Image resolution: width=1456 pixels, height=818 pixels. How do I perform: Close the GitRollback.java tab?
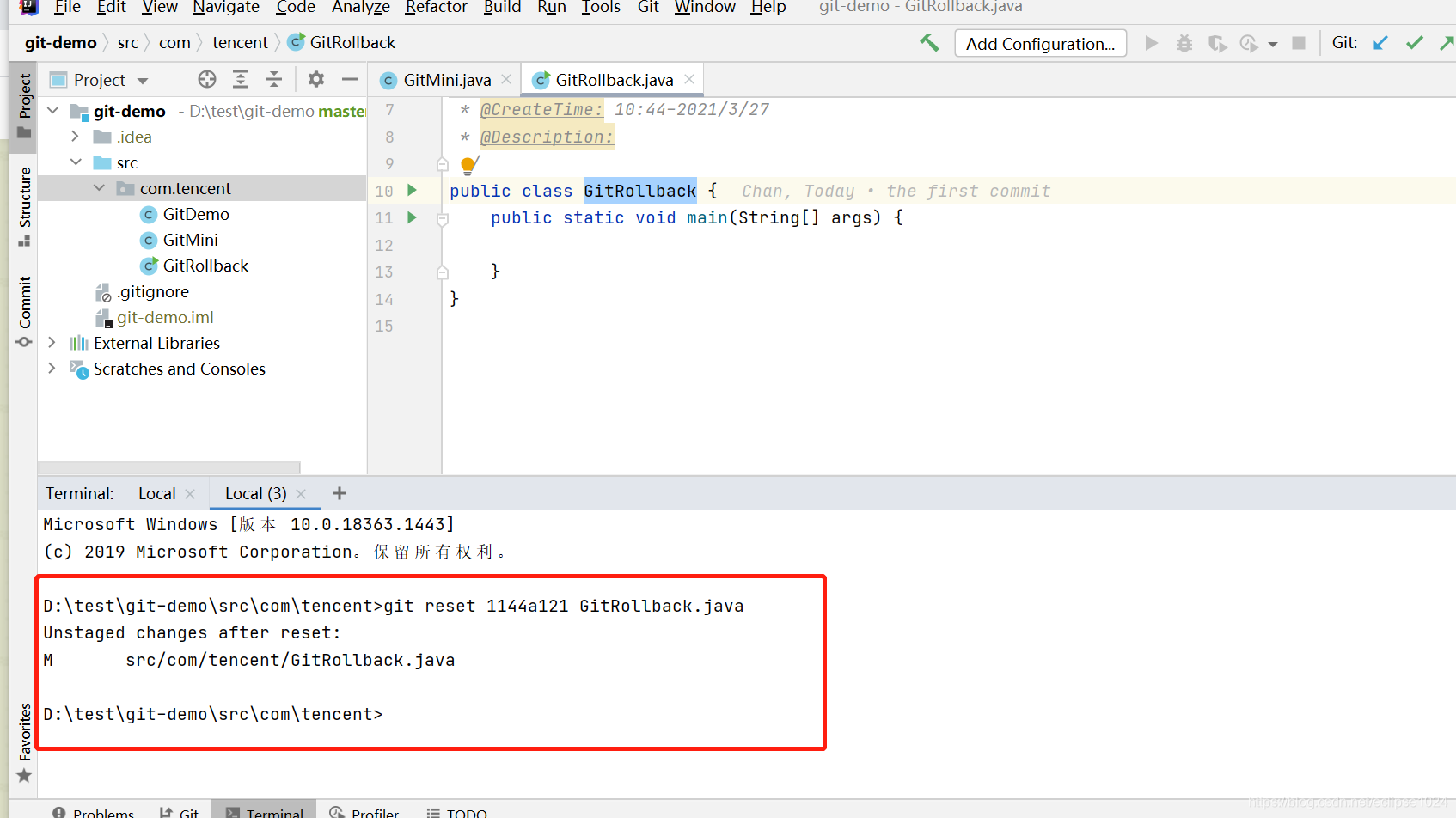click(x=689, y=79)
